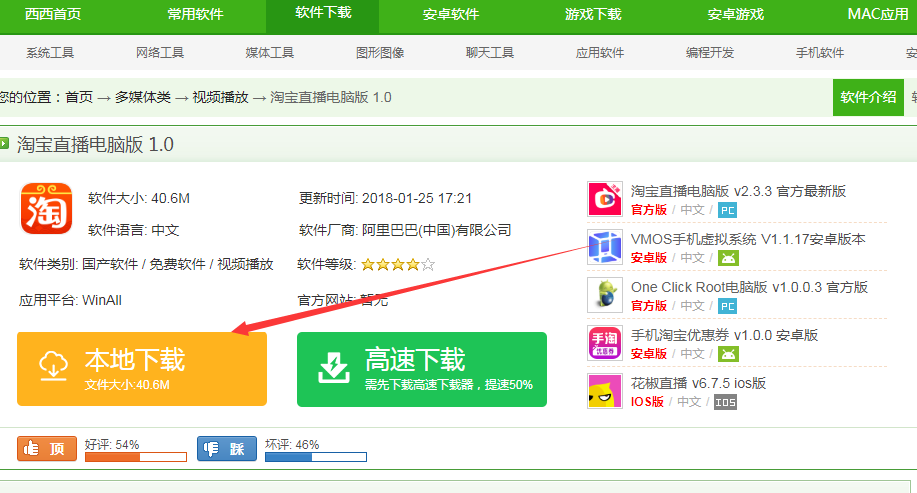Click the 安卓版 tag under VMOS手机虚拟系统
The image size is (917, 493).
pyautogui.click(x=649, y=258)
